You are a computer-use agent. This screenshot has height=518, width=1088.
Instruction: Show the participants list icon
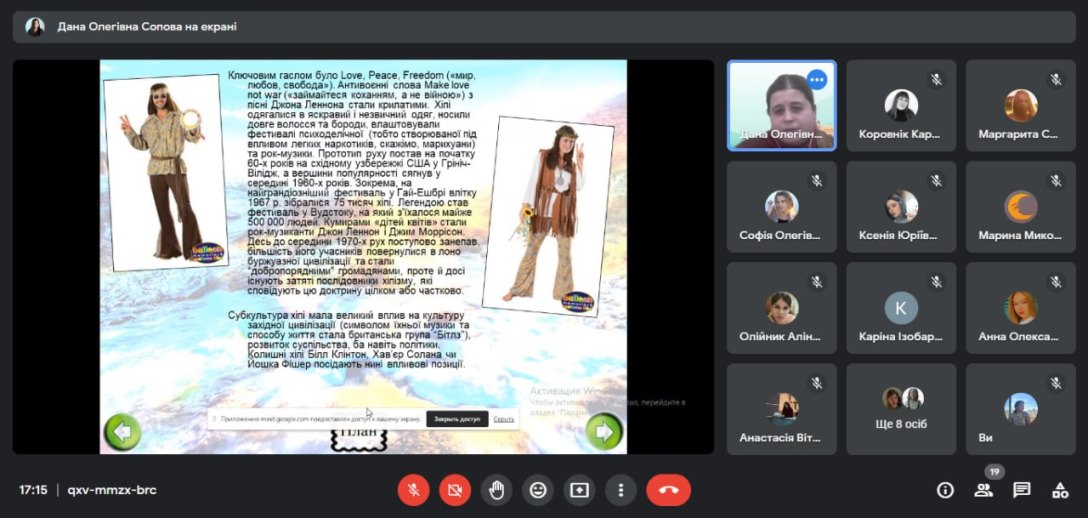[x=983, y=490]
